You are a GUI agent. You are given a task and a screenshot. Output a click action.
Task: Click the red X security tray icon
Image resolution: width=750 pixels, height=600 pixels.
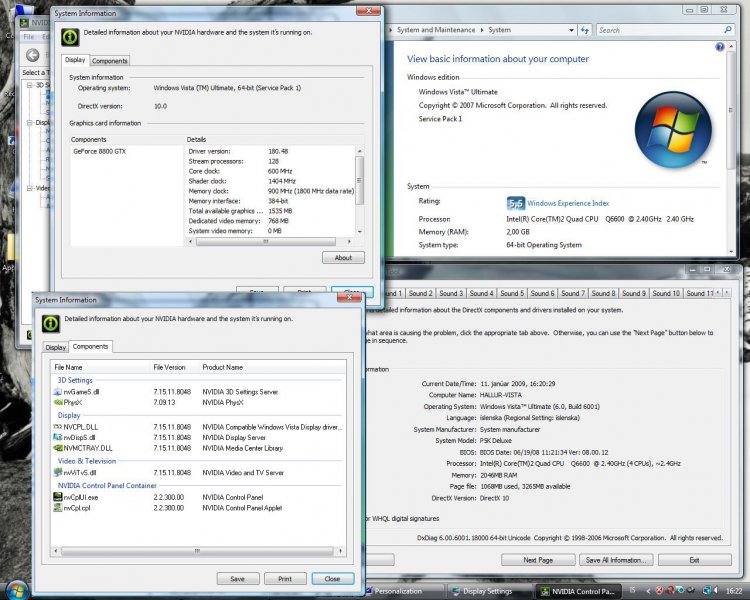[659, 591]
